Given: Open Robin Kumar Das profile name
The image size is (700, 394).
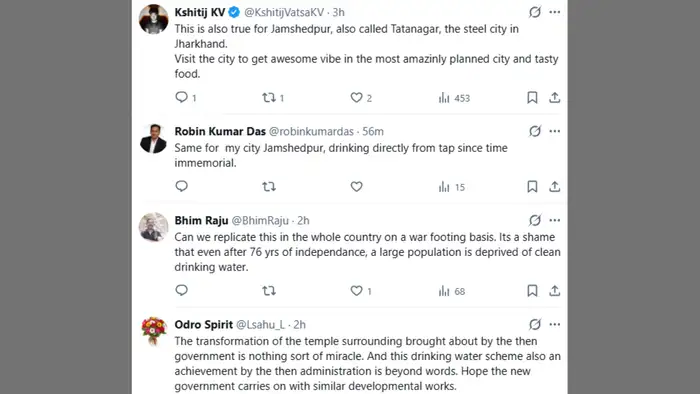Looking at the screenshot, I should coord(220,131).
